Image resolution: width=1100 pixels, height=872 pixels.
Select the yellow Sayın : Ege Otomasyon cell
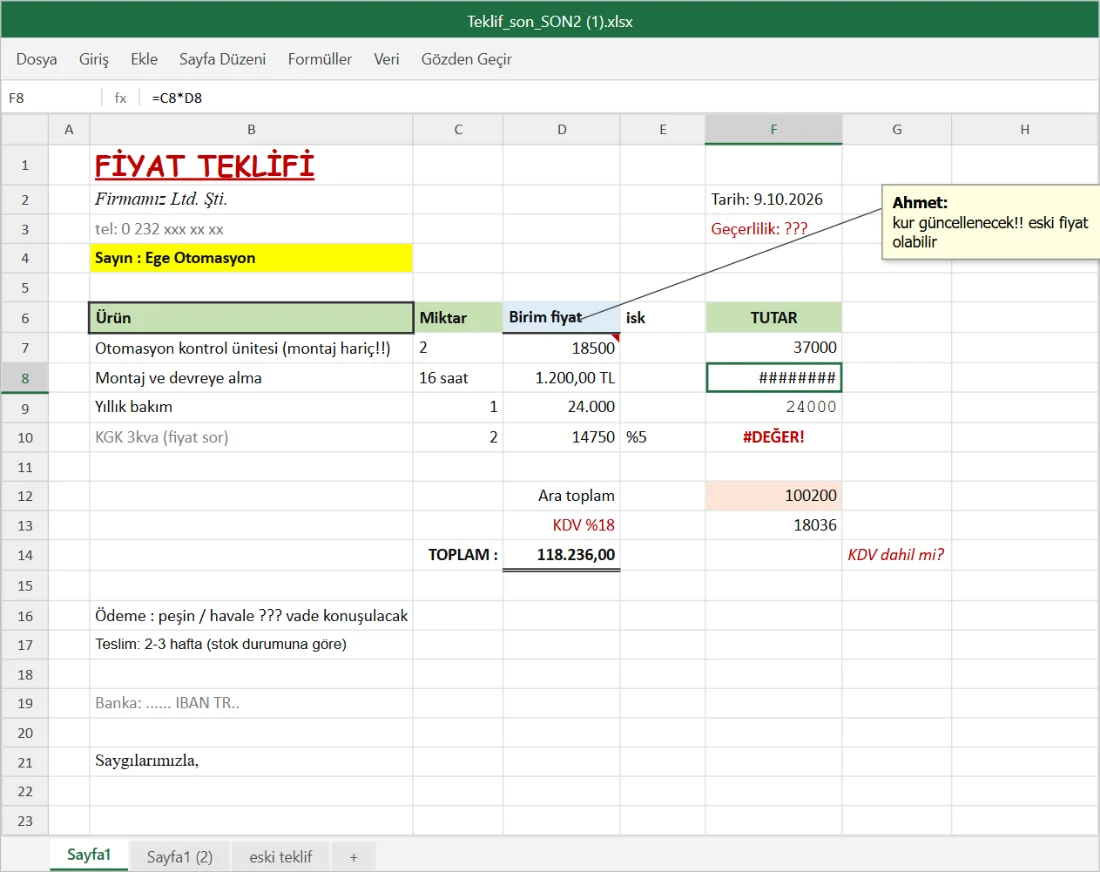point(251,257)
